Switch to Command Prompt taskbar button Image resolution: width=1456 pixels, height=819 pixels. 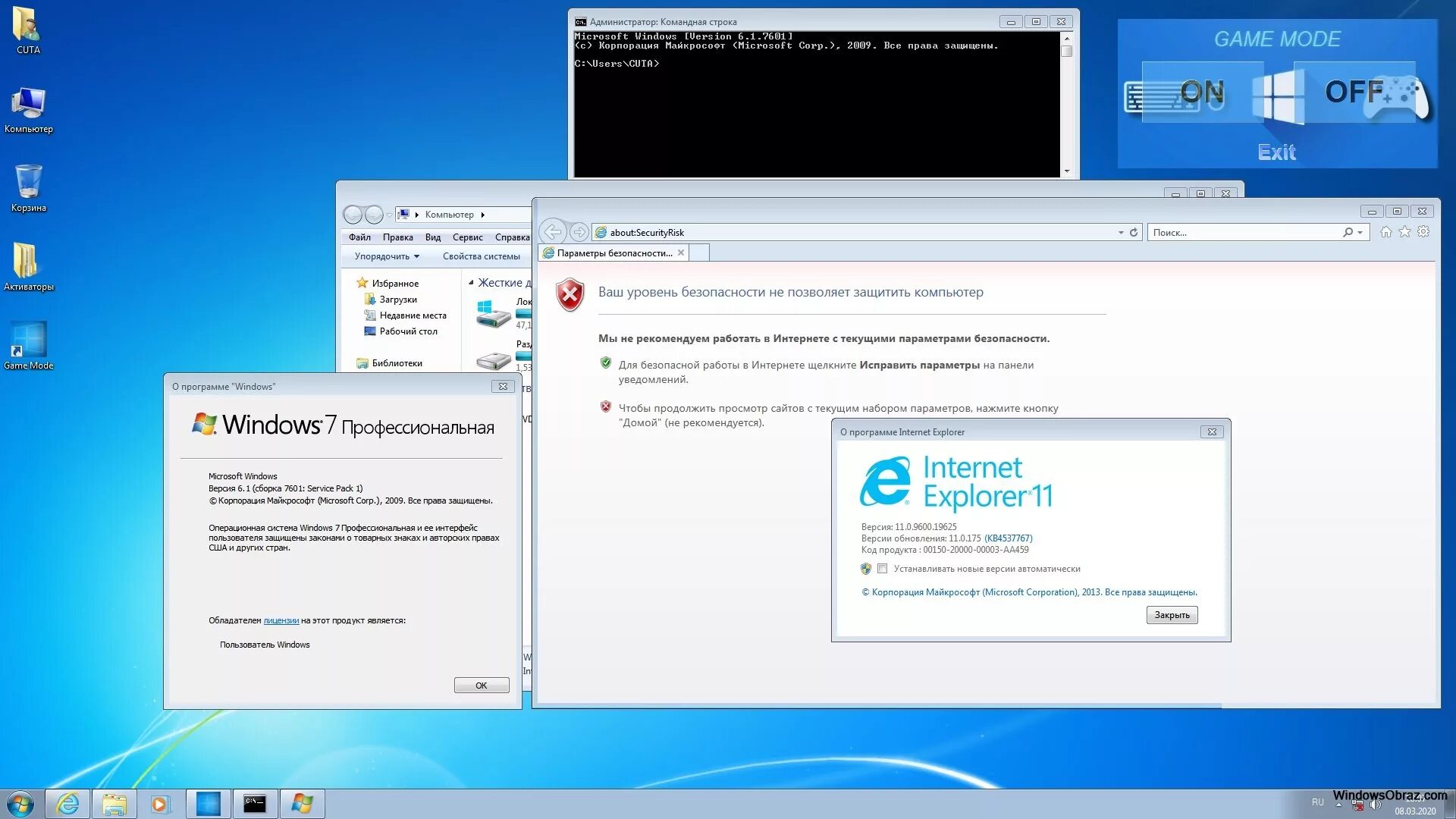(x=255, y=804)
